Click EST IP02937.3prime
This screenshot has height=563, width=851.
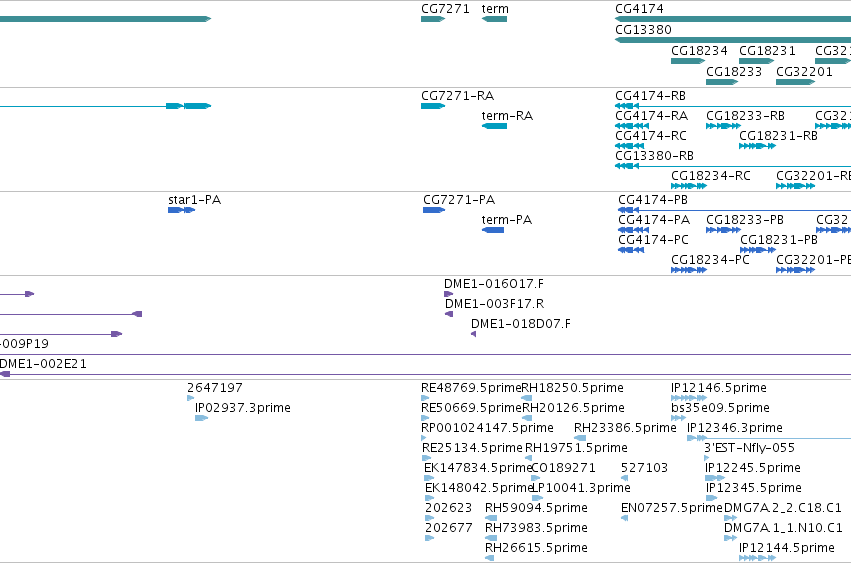(x=201, y=418)
